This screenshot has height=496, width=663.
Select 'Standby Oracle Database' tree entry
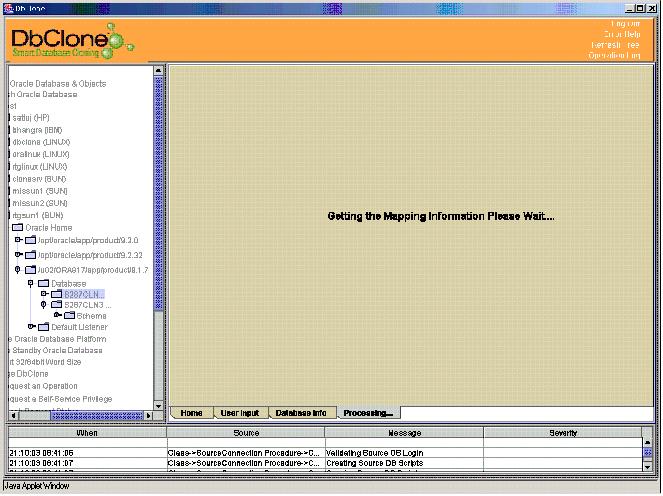(x=56, y=350)
